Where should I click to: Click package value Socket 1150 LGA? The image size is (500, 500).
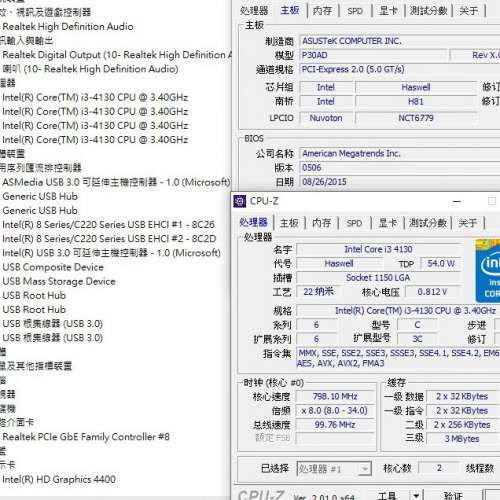pyautogui.click(x=378, y=278)
